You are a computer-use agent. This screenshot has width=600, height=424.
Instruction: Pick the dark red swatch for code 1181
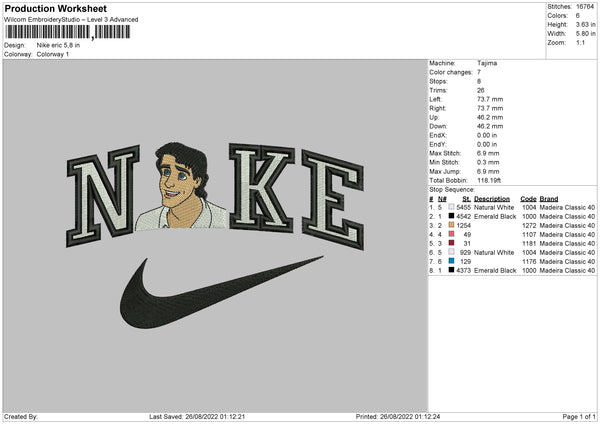(452, 243)
